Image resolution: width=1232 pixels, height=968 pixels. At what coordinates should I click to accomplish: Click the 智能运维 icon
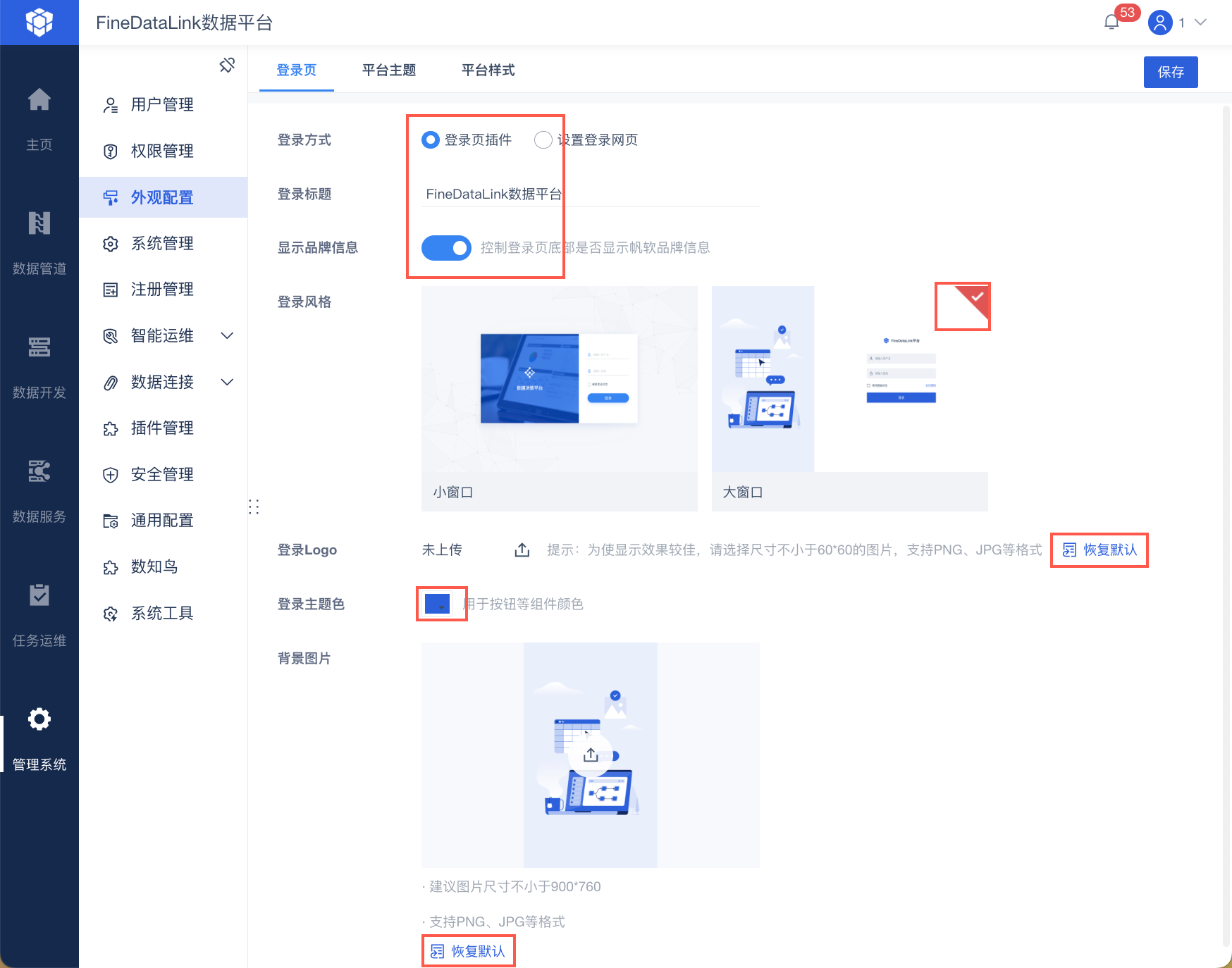(x=111, y=336)
